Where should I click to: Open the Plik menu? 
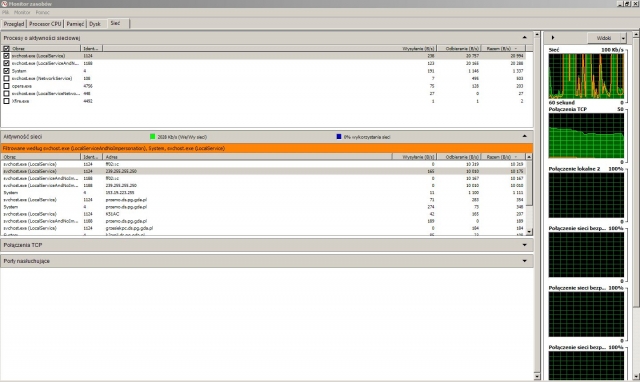(5, 13)
